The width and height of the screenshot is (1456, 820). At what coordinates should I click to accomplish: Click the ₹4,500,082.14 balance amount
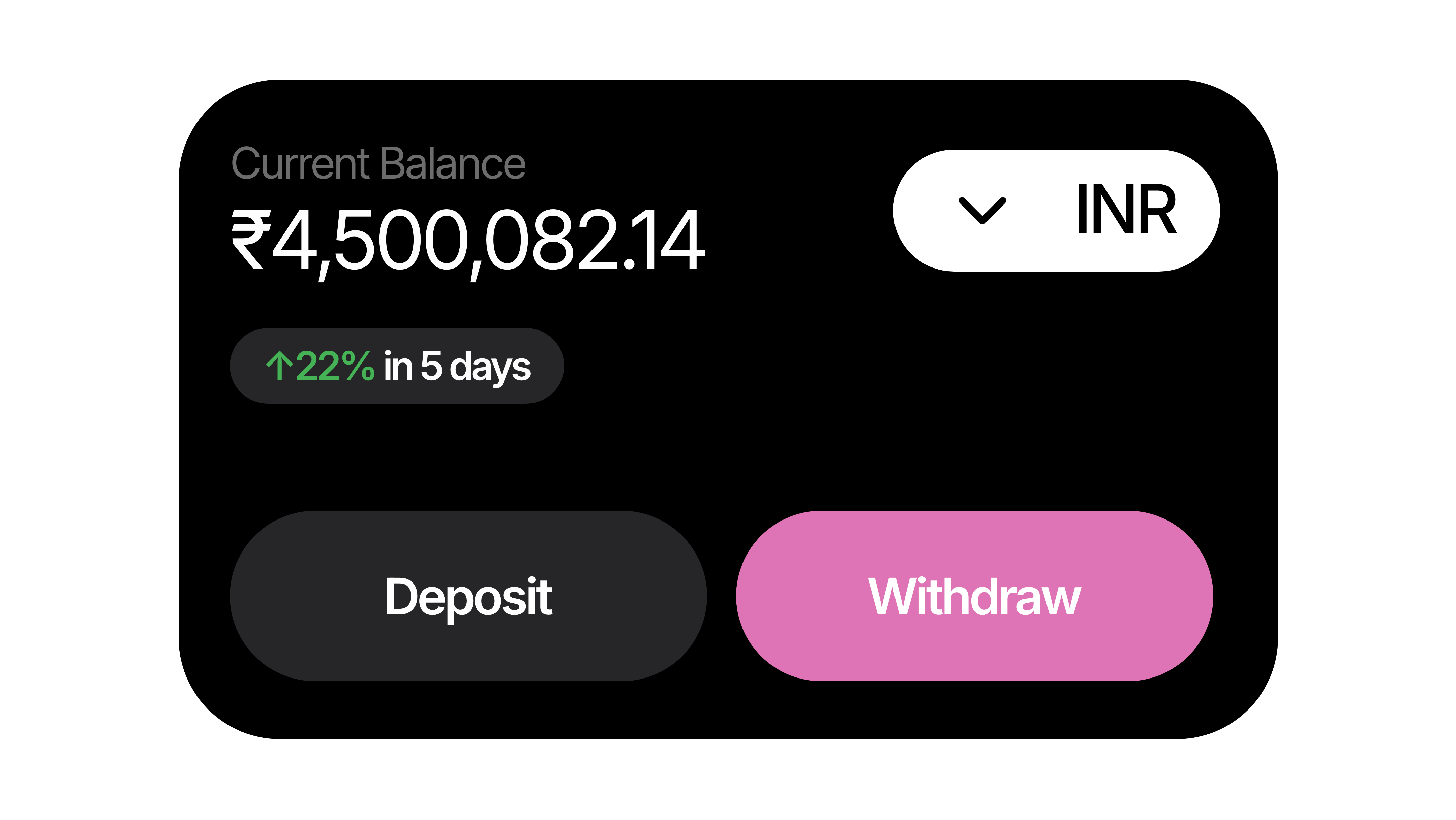click(x=468, y=240)
